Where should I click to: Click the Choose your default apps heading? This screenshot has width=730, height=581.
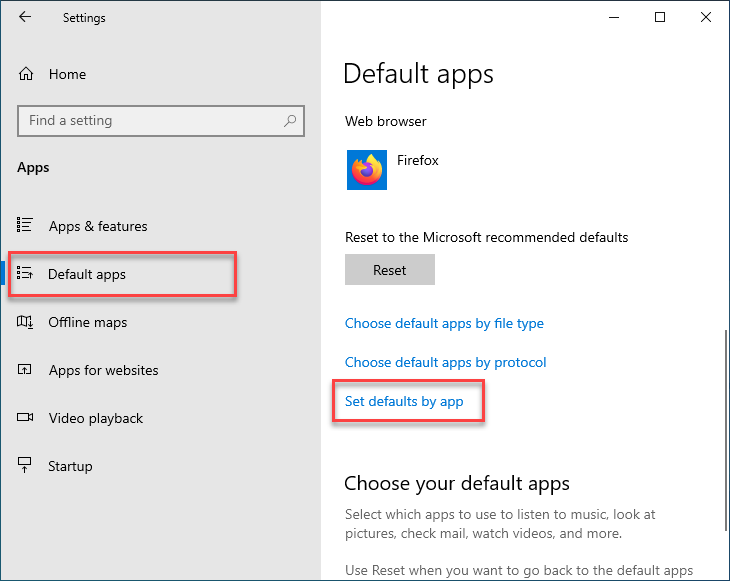pos(457,484)
